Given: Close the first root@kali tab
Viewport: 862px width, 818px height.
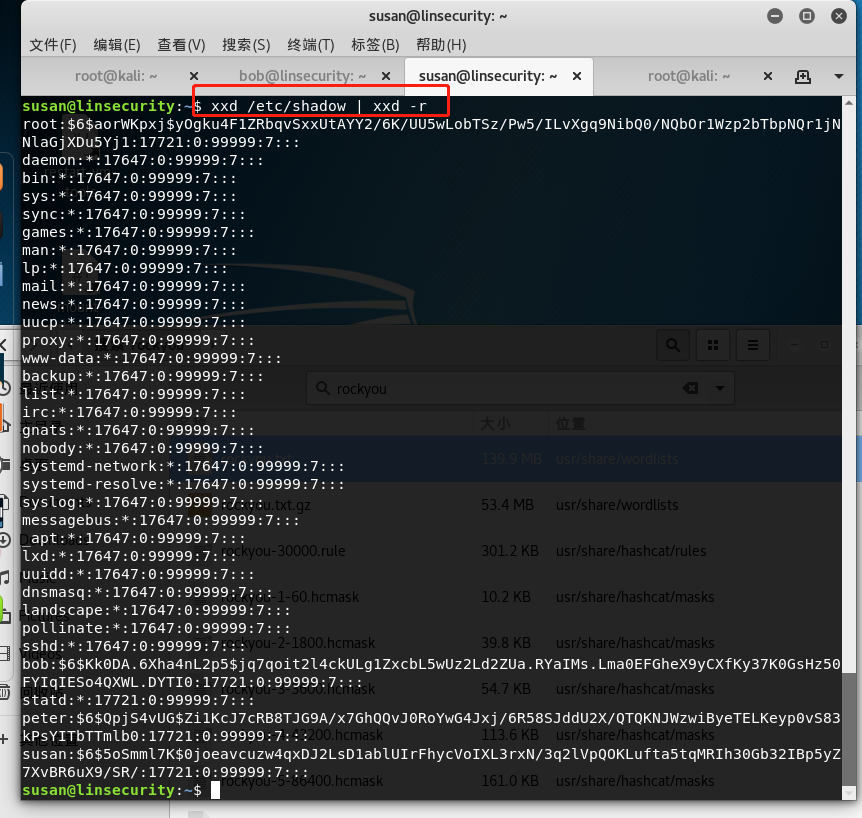Looking at the screenshot, I should click(194, 76).
